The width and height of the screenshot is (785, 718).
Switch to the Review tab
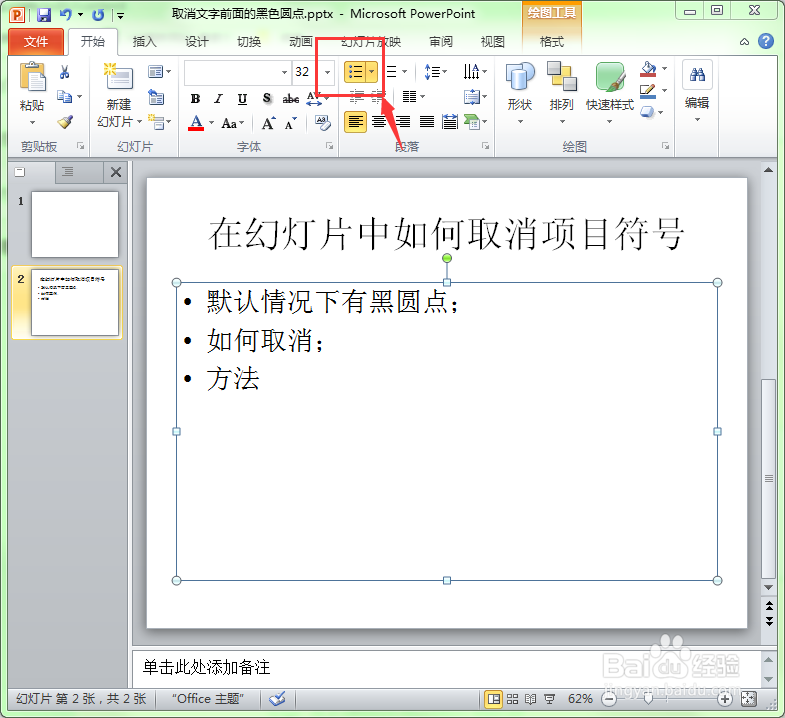tap(441, 42)
